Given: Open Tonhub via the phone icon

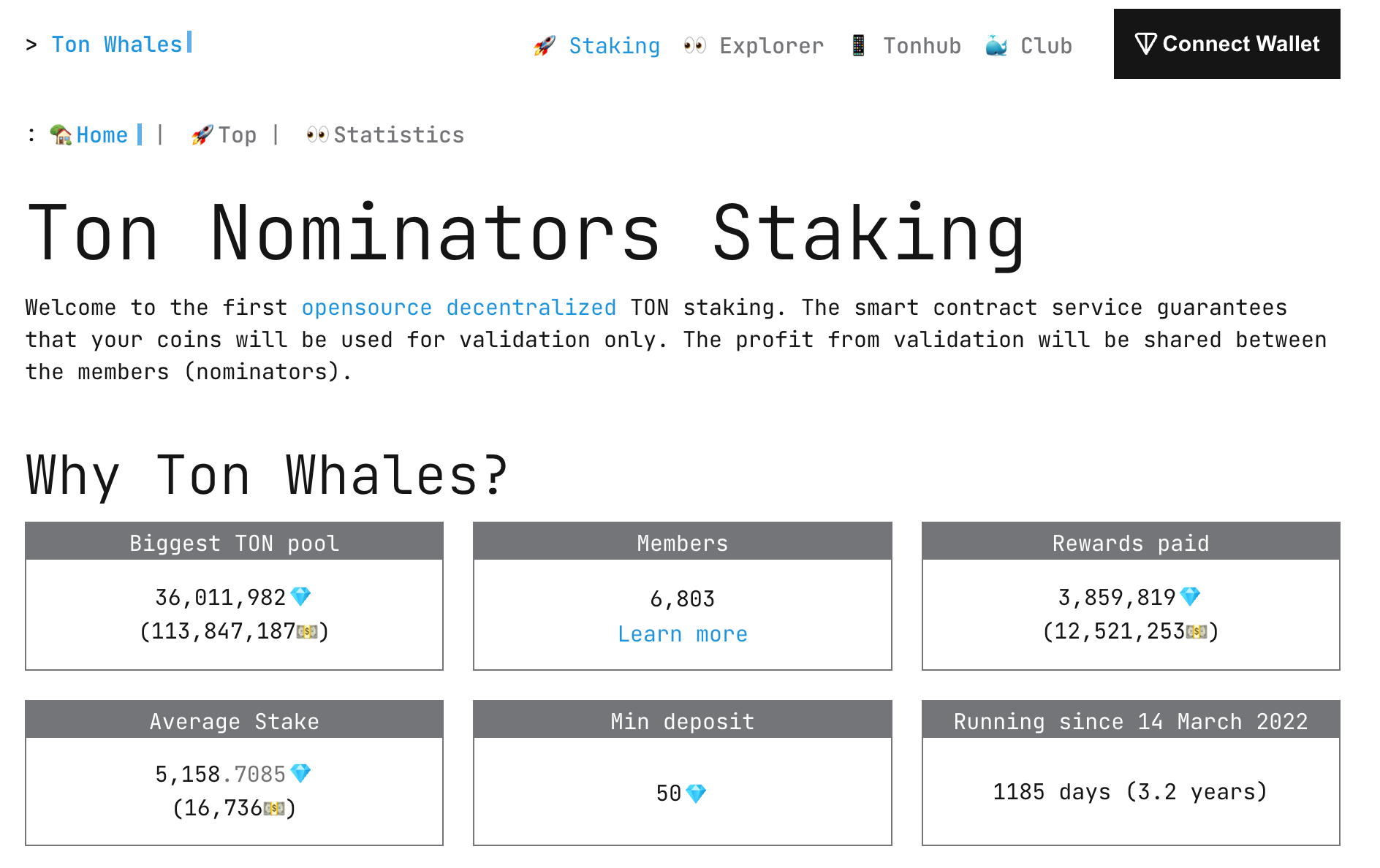Looking at the screenshot, I should coord(857,45).
